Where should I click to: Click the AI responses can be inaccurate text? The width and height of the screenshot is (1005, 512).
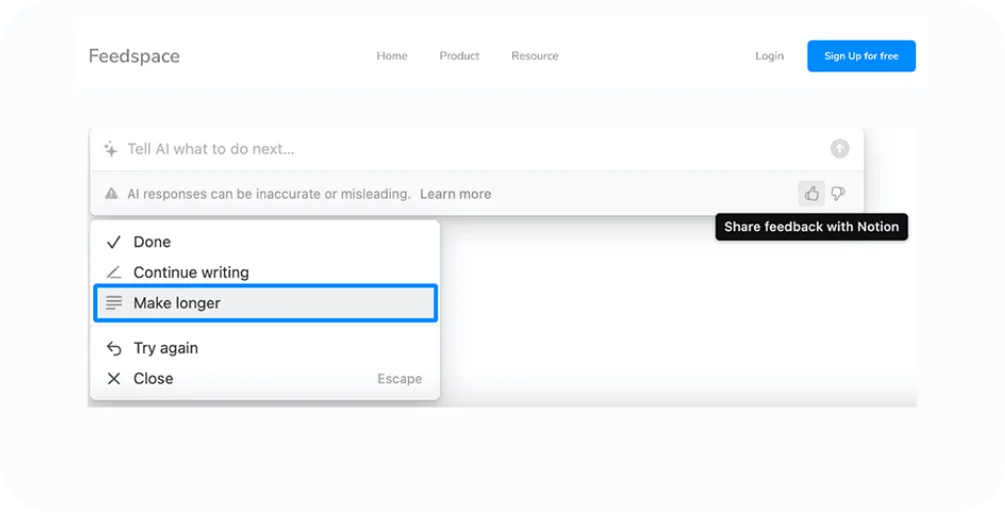point(269,194)
